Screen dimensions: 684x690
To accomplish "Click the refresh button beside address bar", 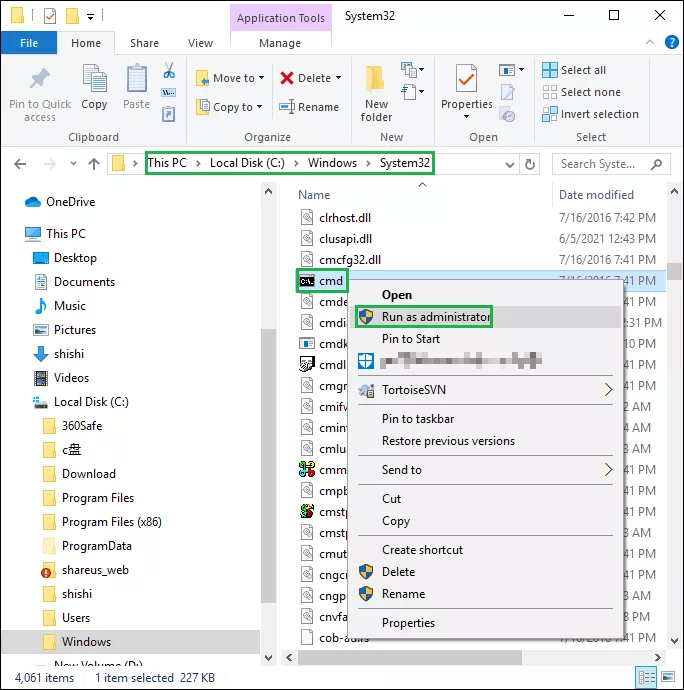I will pyautogui.click(x=530, y=164).
